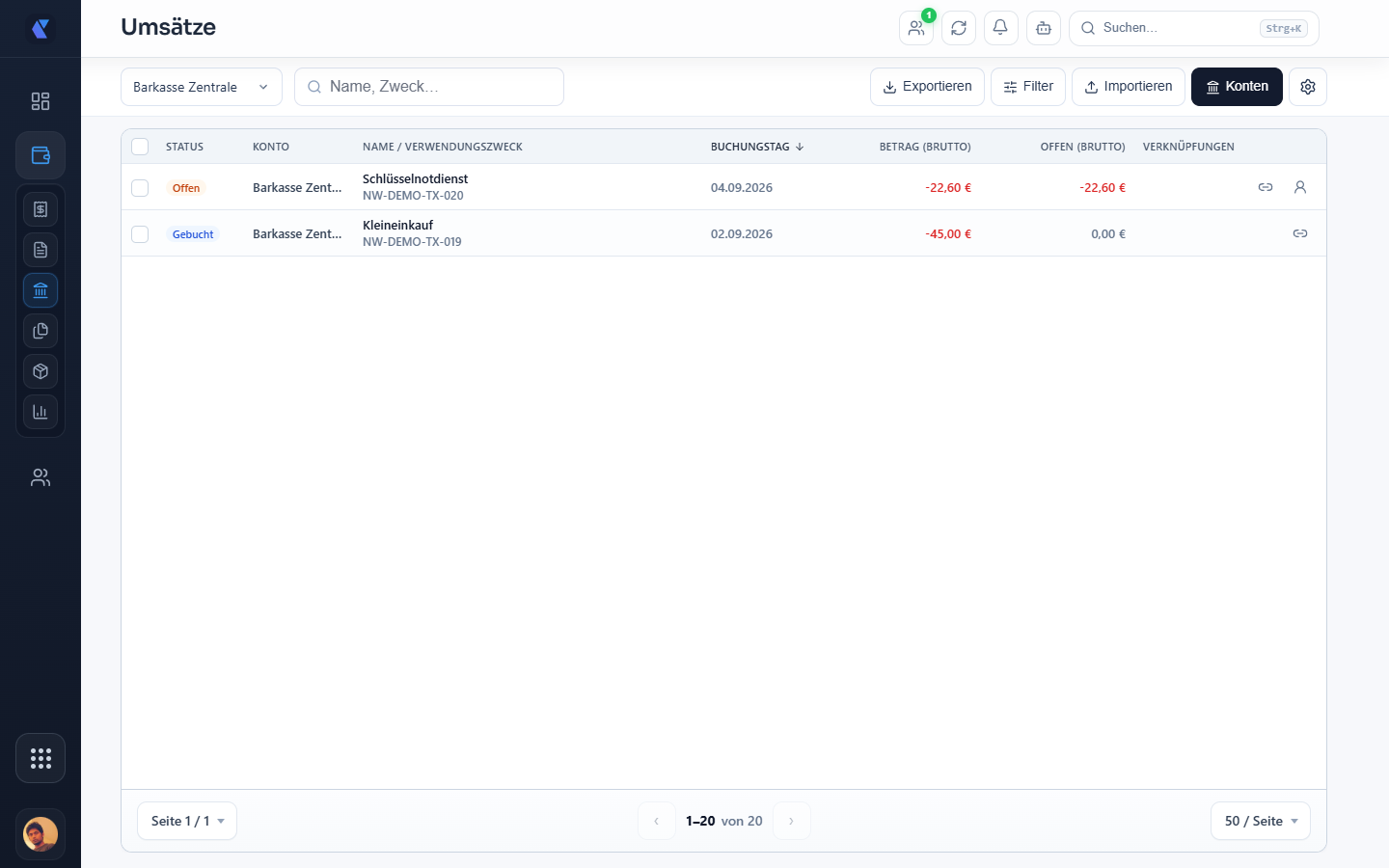The width and height of the screenshot is (1389, 868).
Task: Open the invoice receipt icon in sidebar
Action: [x=41, y=209]
